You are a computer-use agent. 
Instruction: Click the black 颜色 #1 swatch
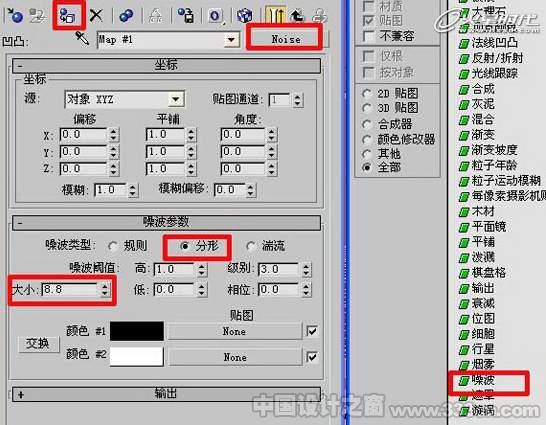click(137, 331)
